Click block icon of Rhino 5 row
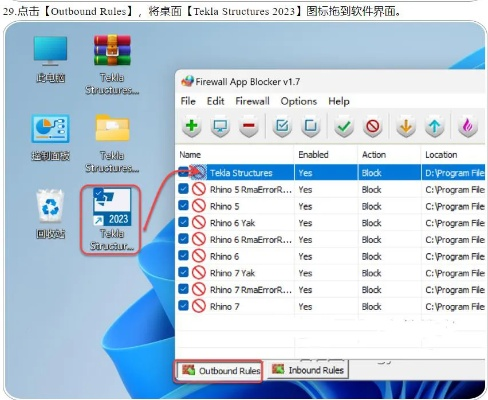Screen dimensions: 488x400 [x=199, y=206]
